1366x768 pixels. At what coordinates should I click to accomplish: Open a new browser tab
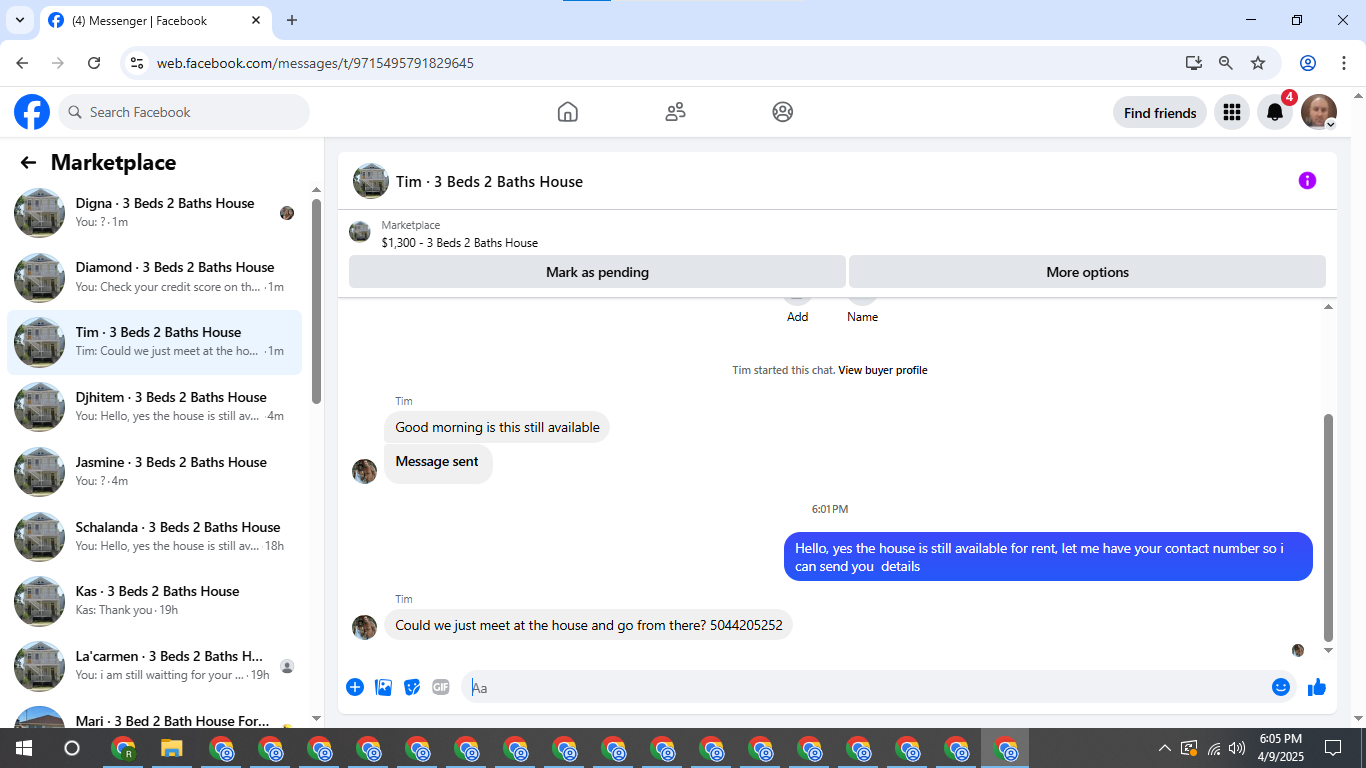pyautogui.click(x=292, y=20)
